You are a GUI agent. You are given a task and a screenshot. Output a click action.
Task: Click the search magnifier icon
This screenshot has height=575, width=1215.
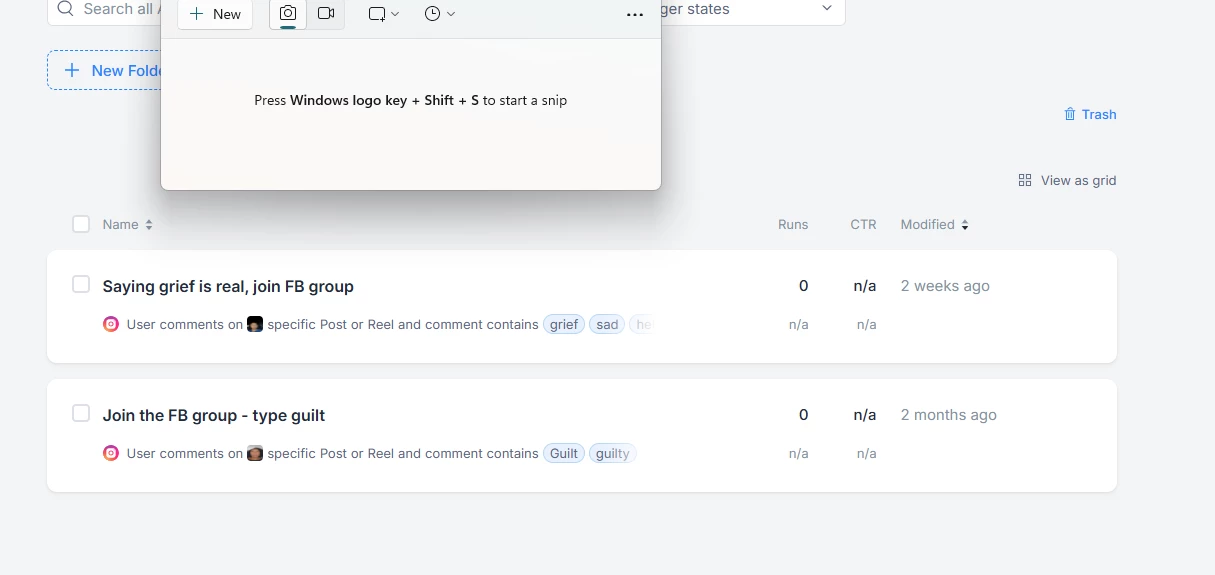click(66, 9)
